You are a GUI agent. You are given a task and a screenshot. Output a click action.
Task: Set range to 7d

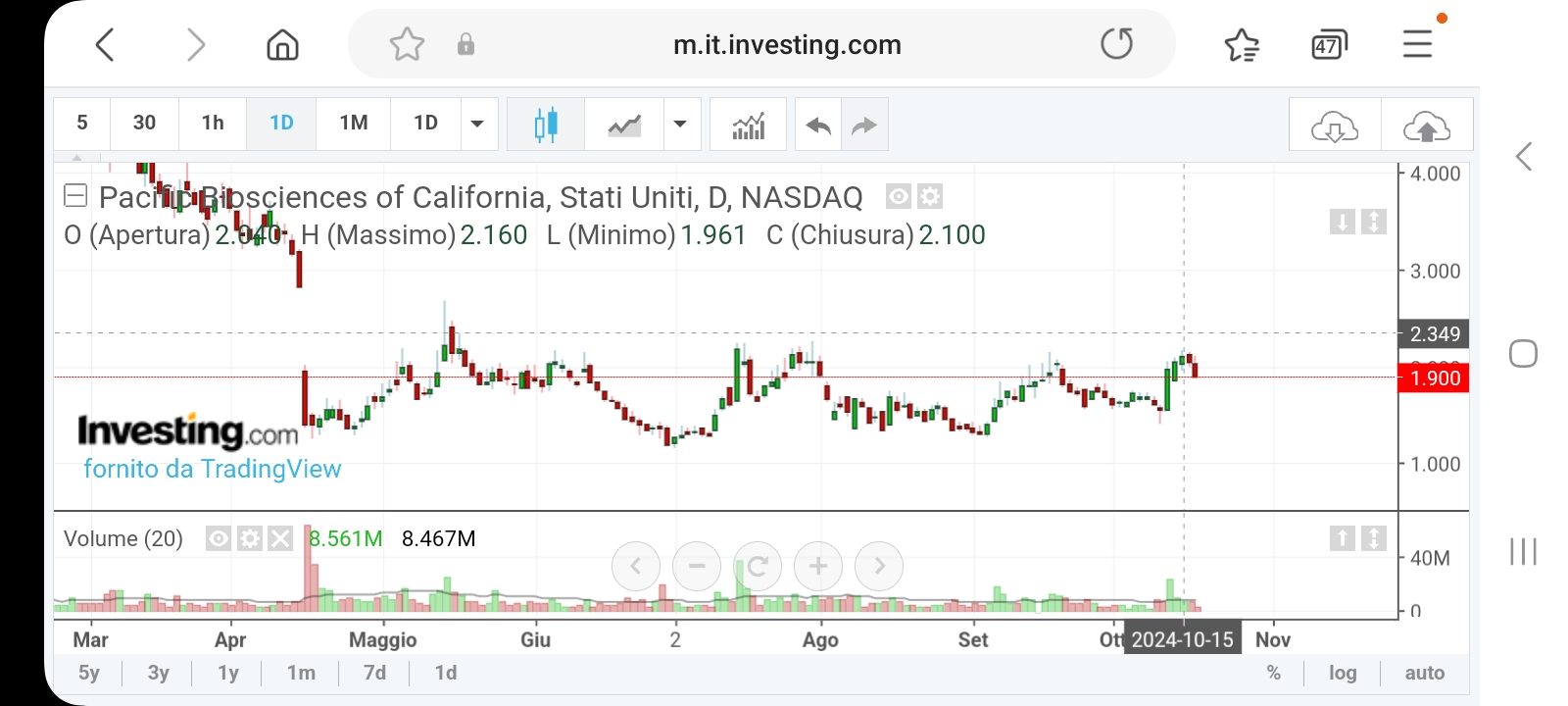click(374, 673)
